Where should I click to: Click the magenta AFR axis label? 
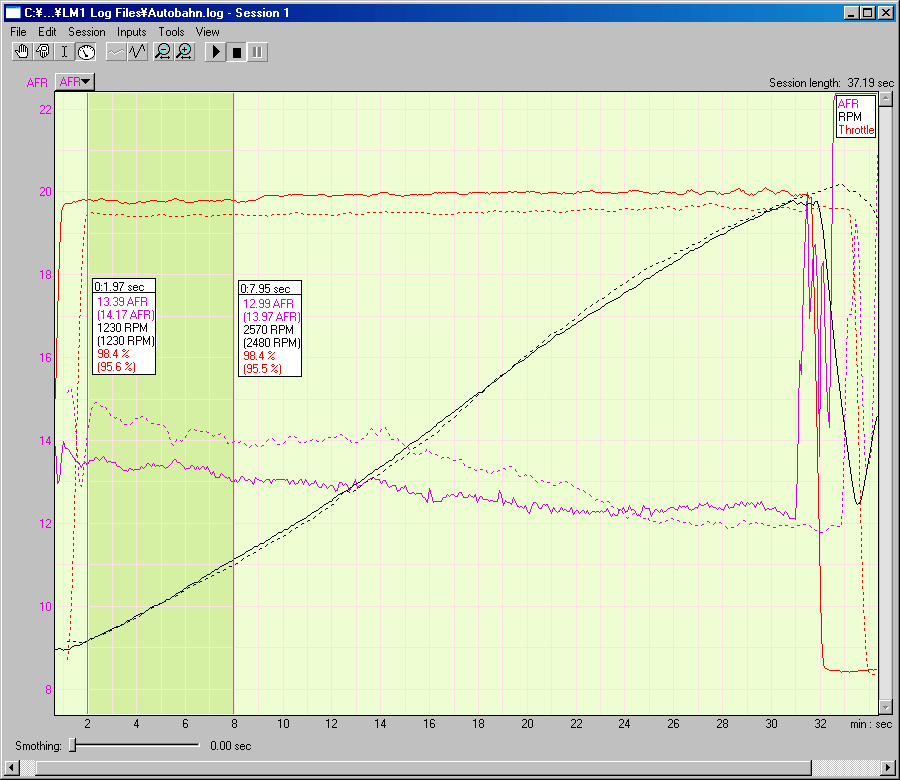point(37,83)
